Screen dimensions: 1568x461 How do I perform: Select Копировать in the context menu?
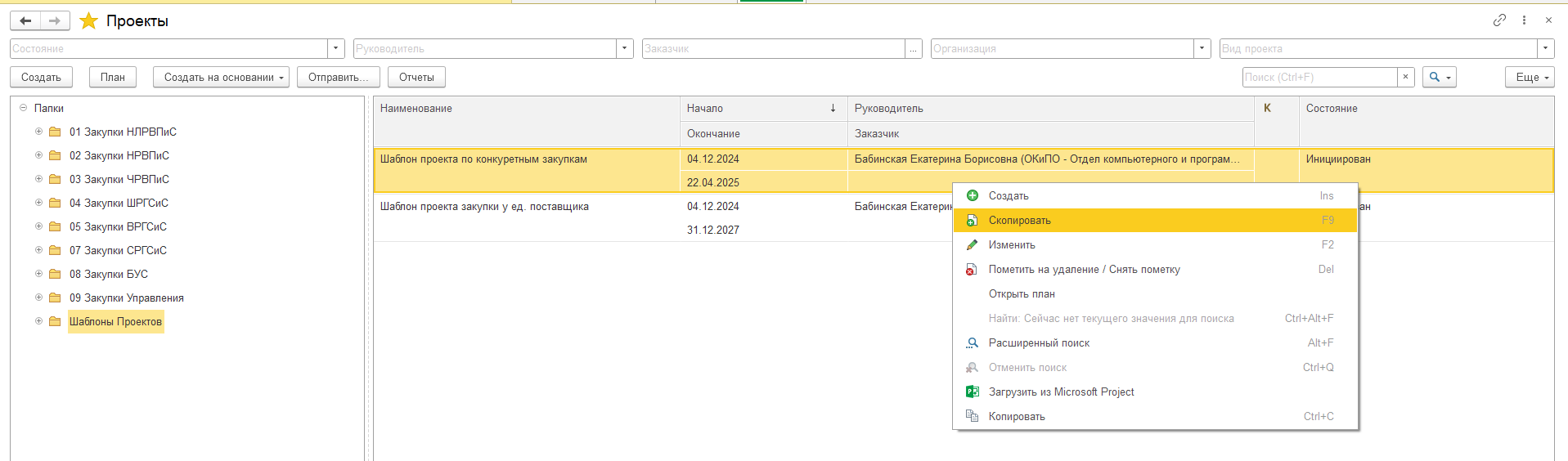point(1155,416)
